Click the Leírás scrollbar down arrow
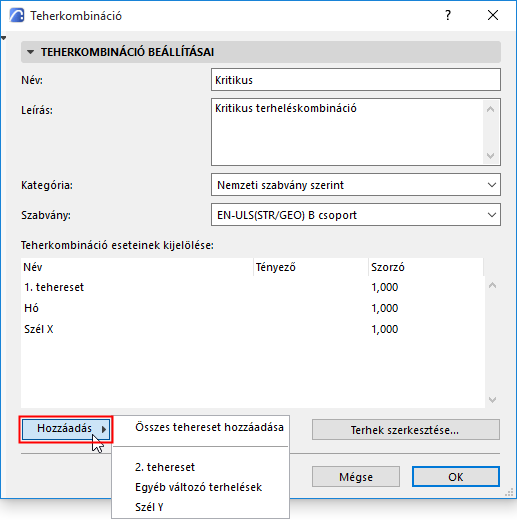The width and height of the screenshot is (517, 520). (490, 155)
